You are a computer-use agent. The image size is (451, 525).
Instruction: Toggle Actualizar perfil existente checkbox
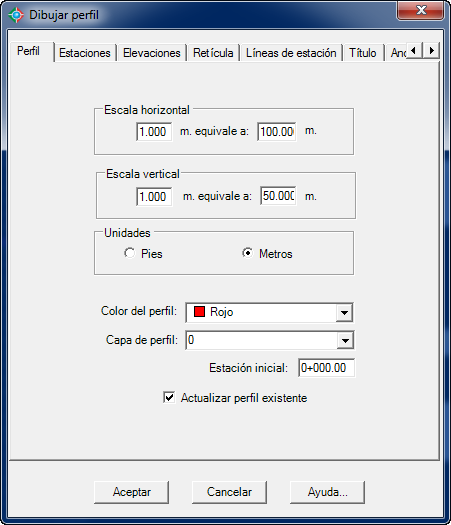click(169, 398)
